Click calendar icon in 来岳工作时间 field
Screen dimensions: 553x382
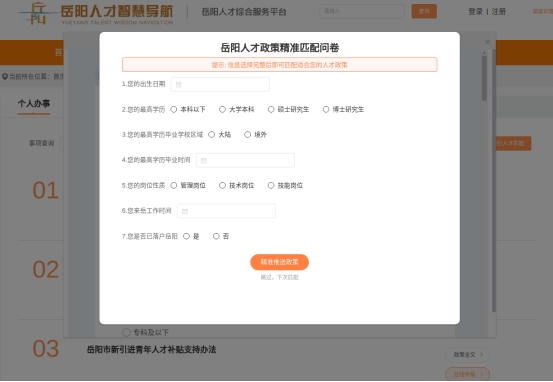[185, 211]
